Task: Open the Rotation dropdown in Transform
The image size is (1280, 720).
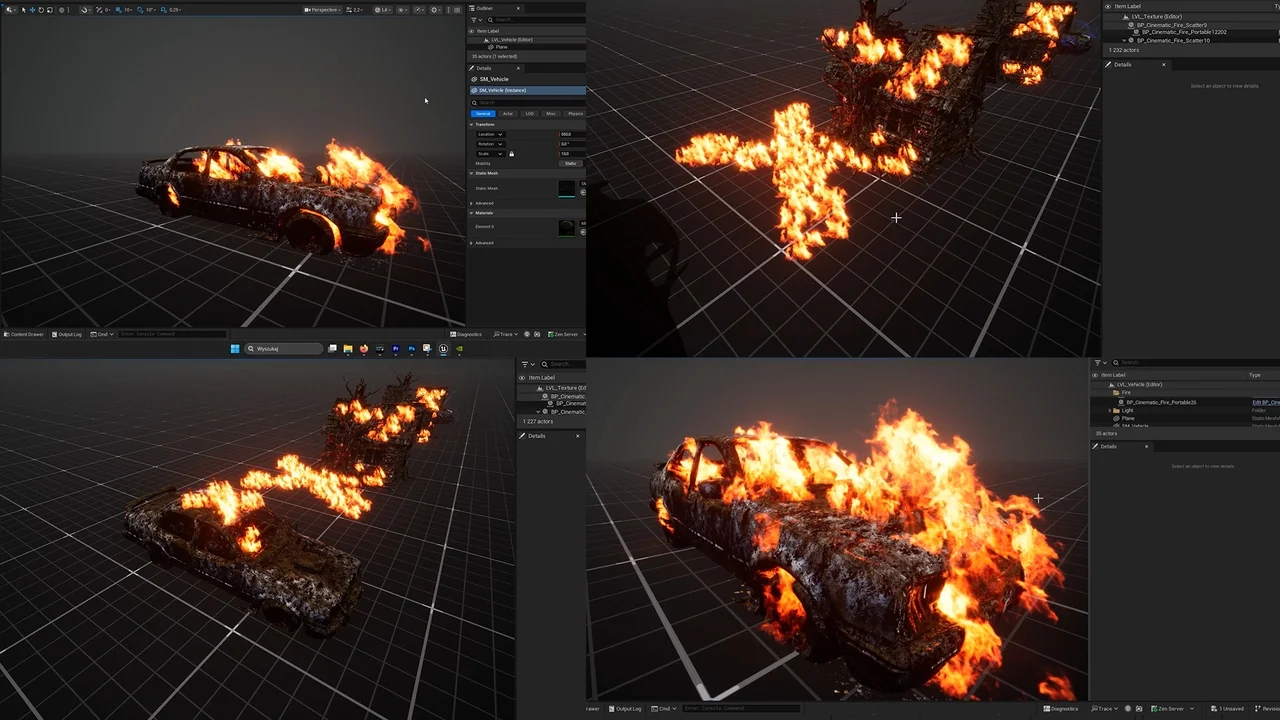Action: [x=490, y=144]
